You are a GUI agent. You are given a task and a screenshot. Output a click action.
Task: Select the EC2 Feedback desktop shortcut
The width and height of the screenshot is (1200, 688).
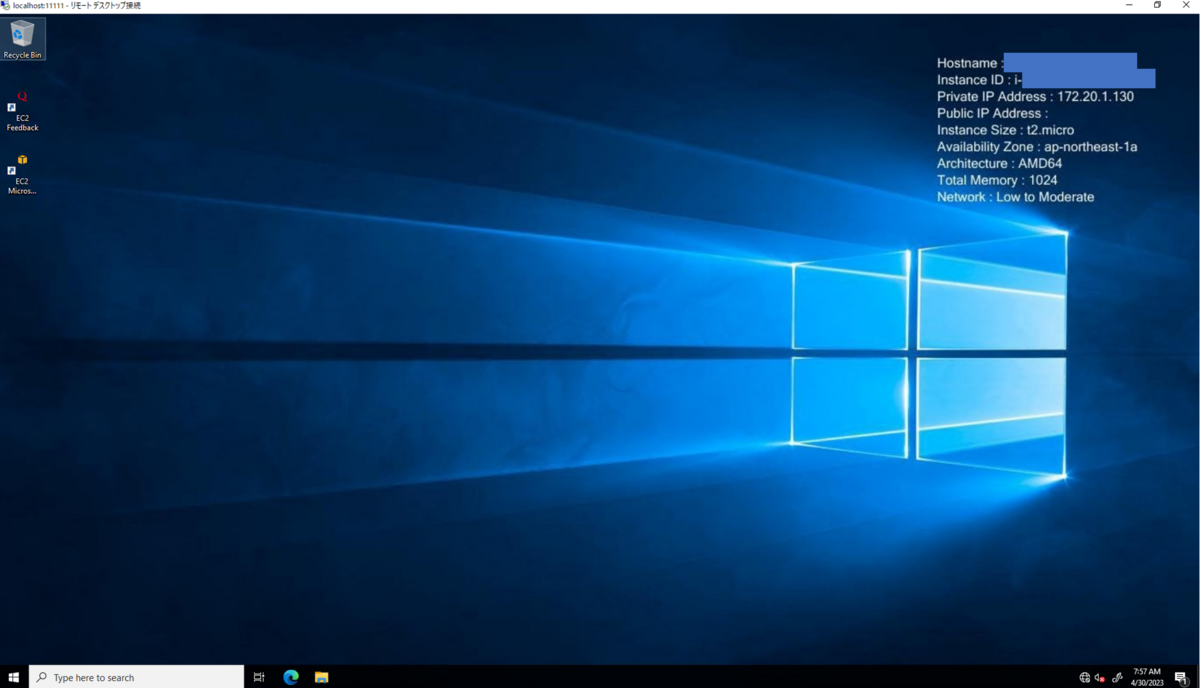click(22, 111)
